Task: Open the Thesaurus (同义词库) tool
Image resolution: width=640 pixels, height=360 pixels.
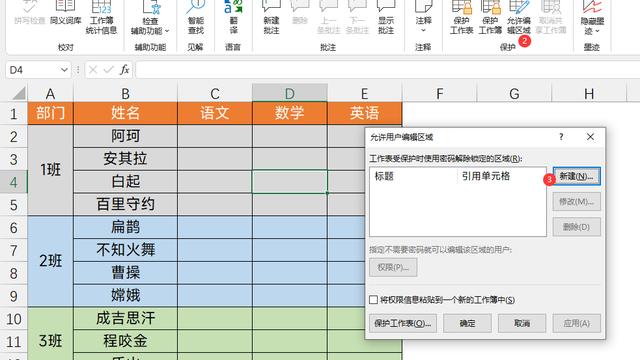Action: 65,13
